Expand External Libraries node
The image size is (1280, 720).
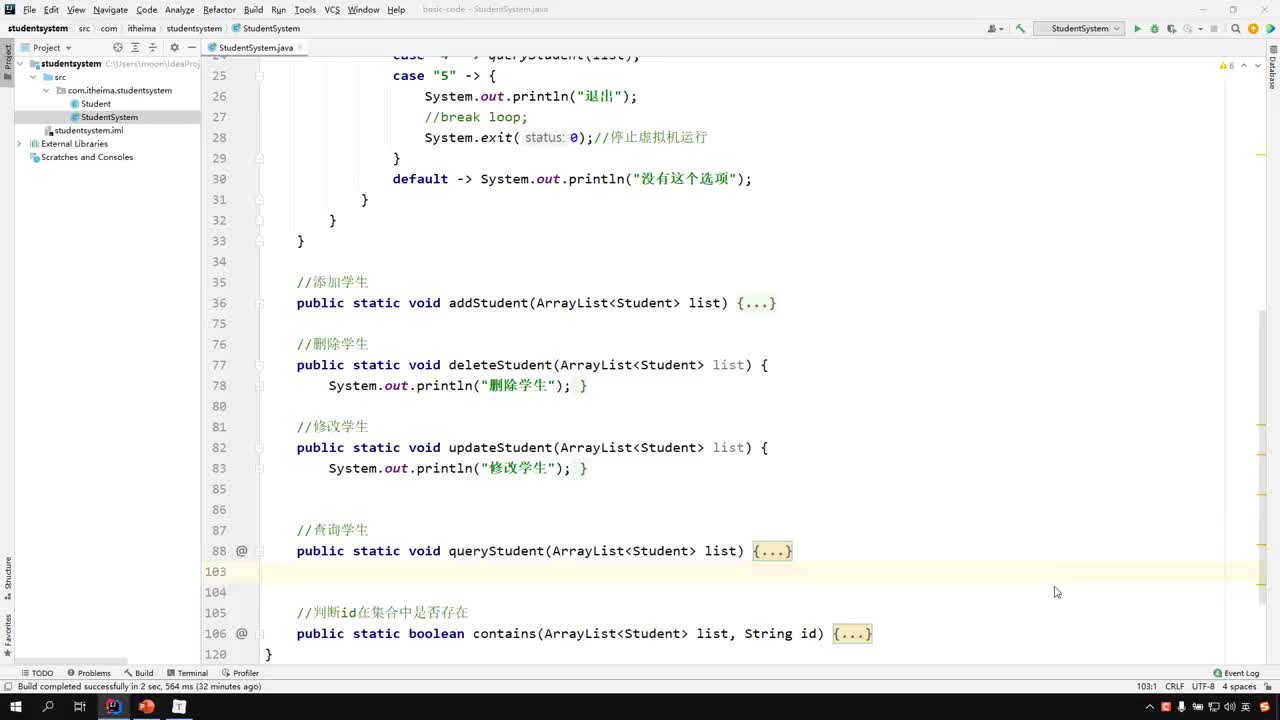coord(20,144)
